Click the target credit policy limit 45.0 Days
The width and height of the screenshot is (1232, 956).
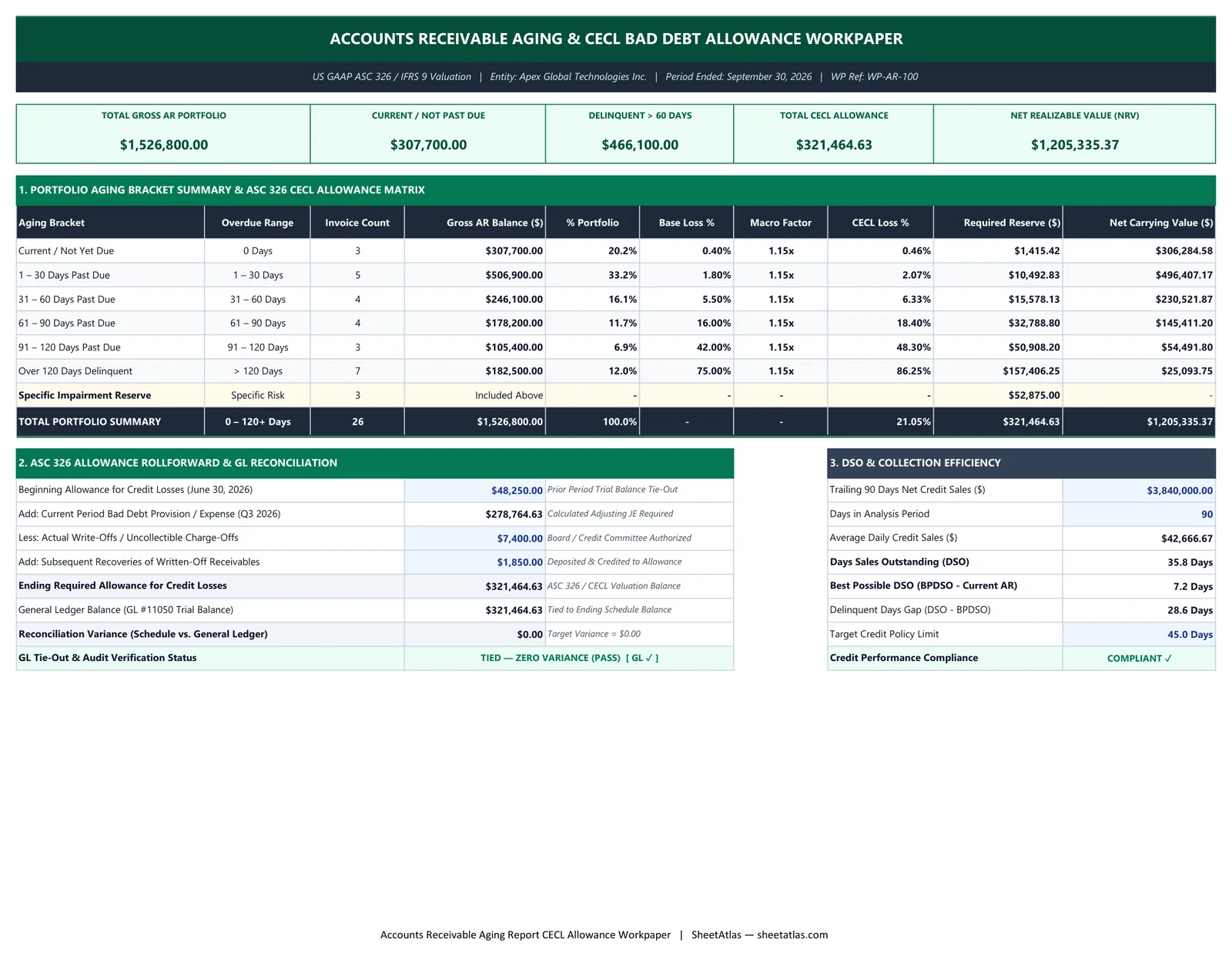(x=1139, y=635)
